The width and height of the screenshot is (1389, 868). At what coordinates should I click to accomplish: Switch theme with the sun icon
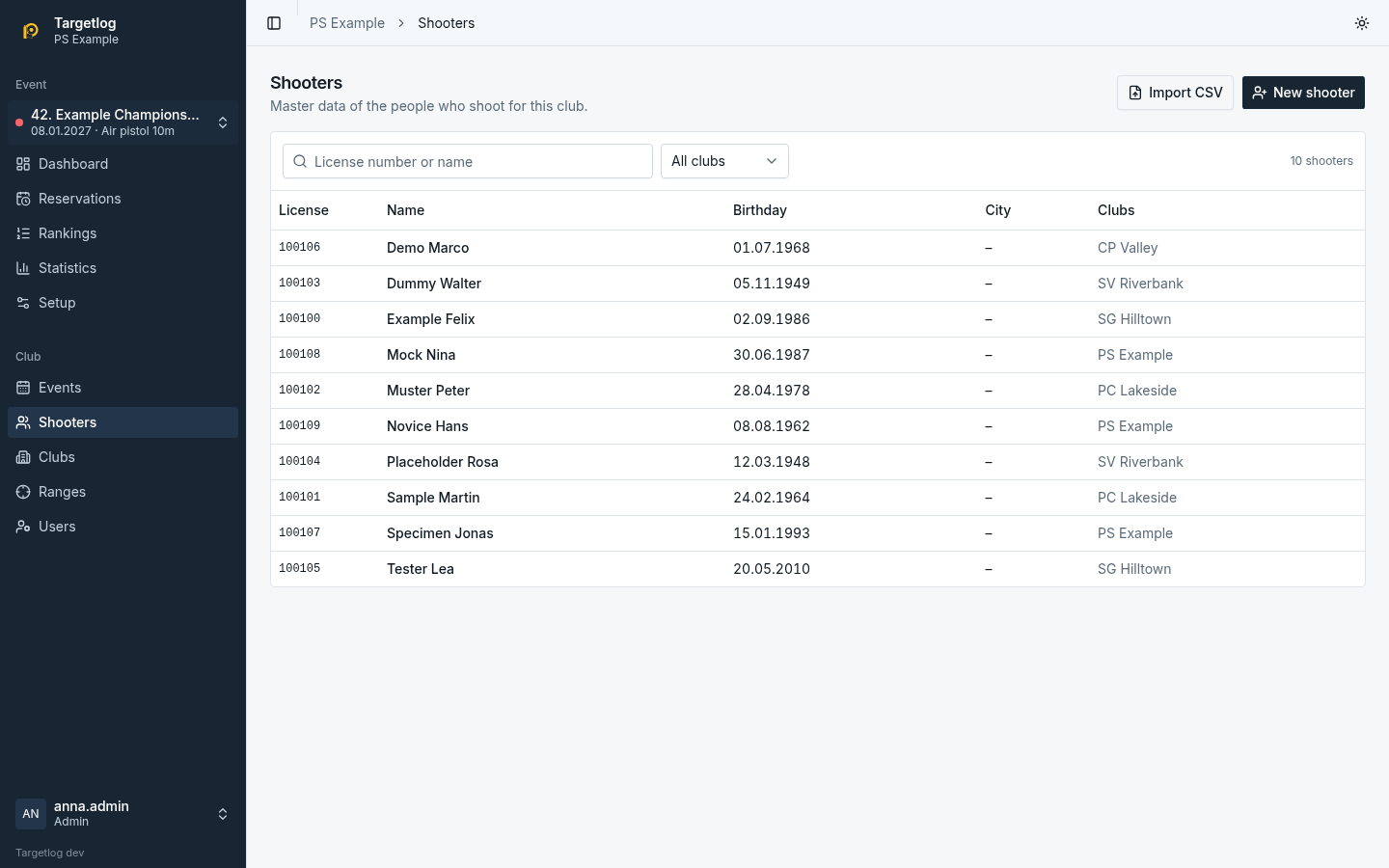(1362, 23)
